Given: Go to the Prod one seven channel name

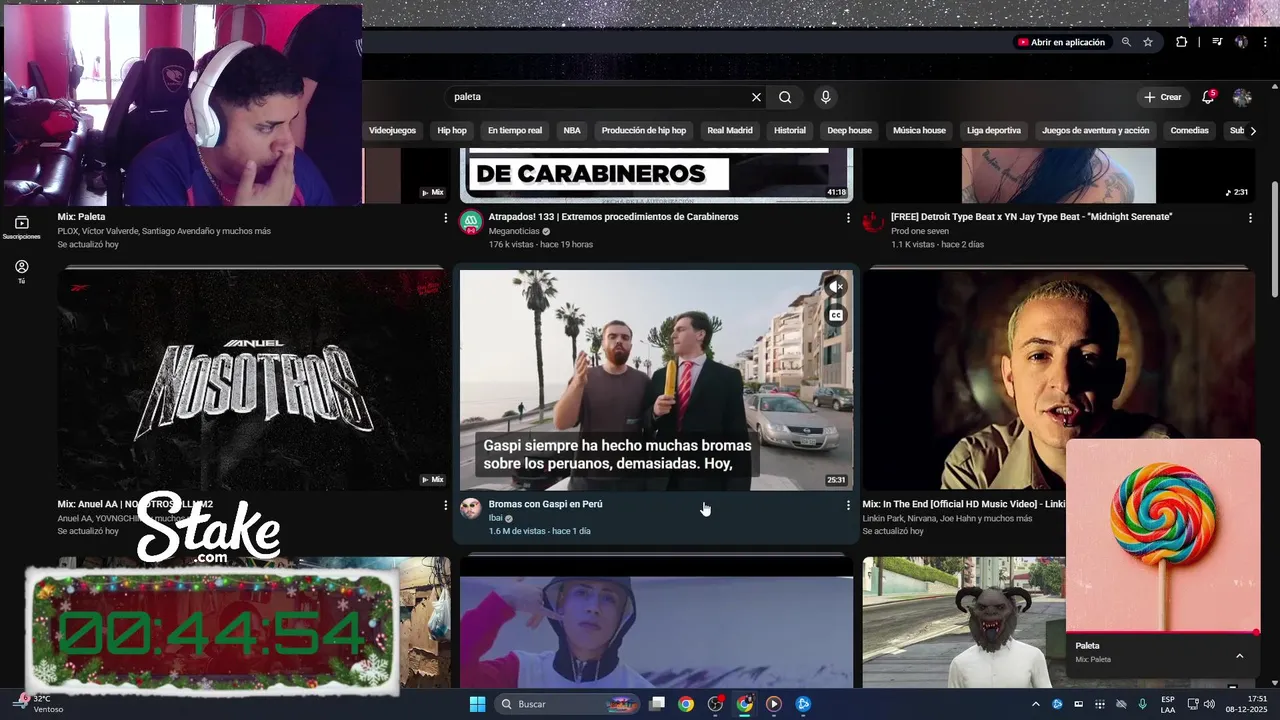Looking at the screenshot, I should [x=920, y=231].
